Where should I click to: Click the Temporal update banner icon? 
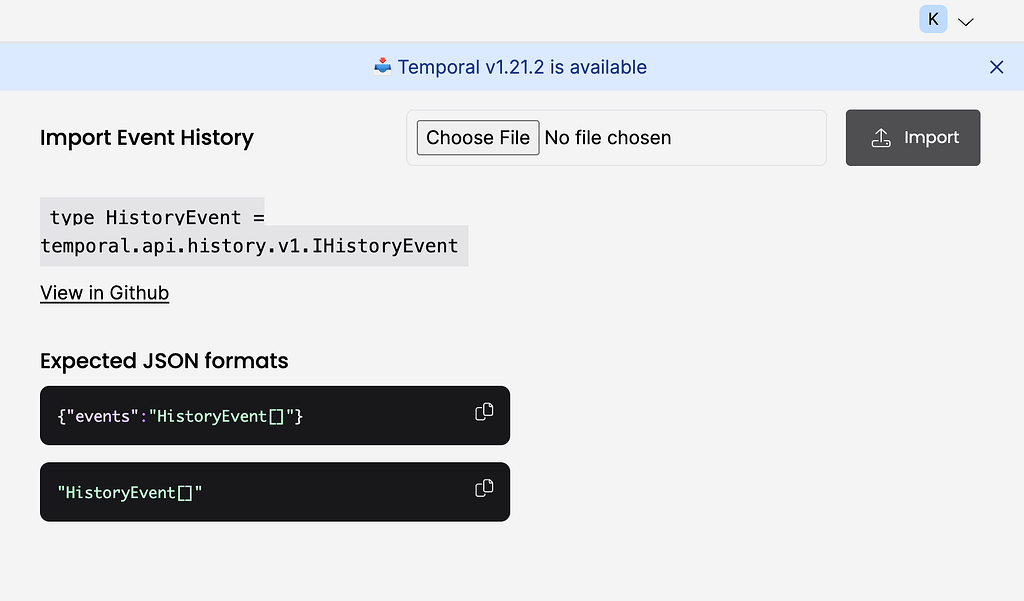[x=382, y=67]
